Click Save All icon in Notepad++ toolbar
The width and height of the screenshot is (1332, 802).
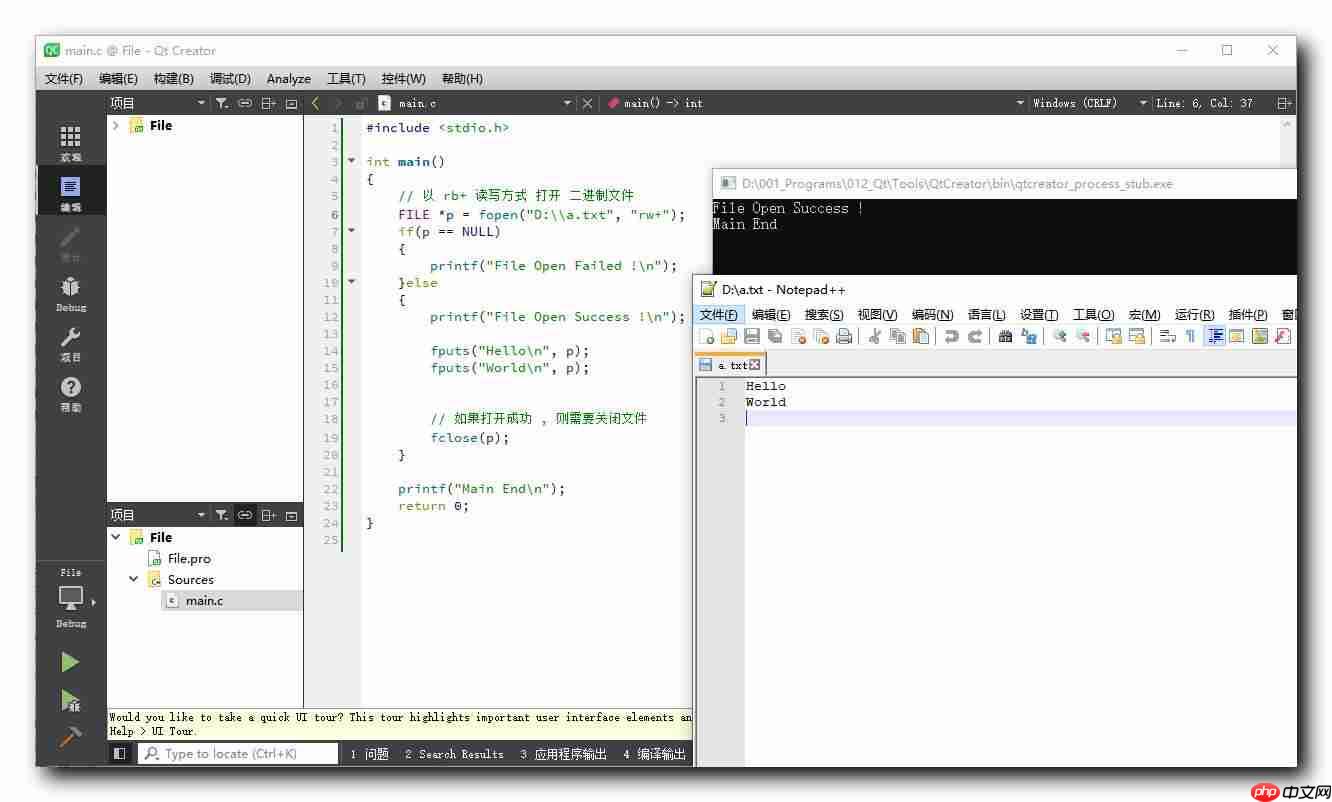coord(775,336)
